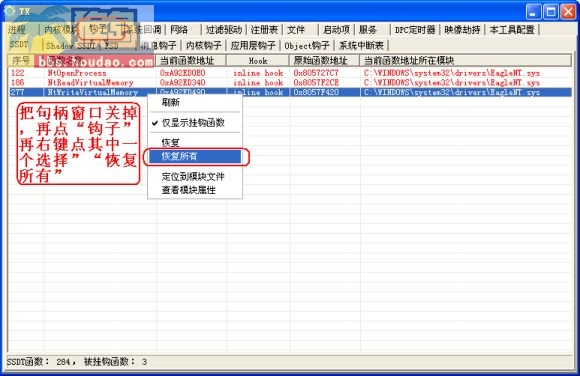Open the 系统中断表 sub-tab
This screenshot has width=580, height=376.
point(361,46)
